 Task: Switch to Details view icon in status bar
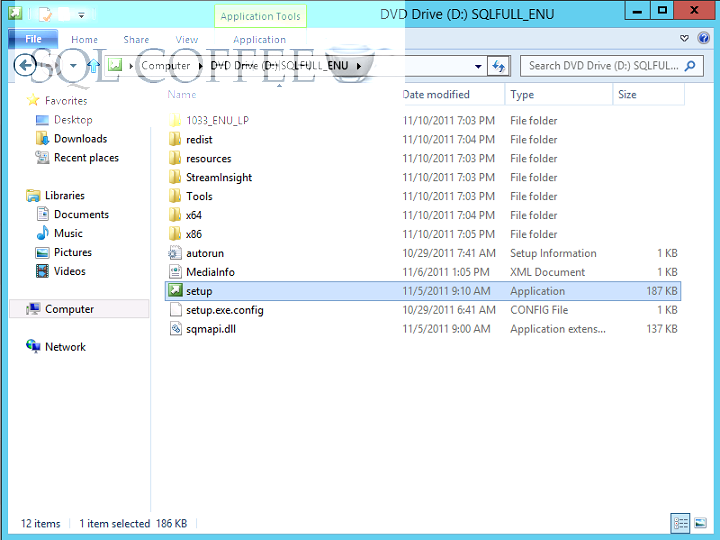coord(681,523)
